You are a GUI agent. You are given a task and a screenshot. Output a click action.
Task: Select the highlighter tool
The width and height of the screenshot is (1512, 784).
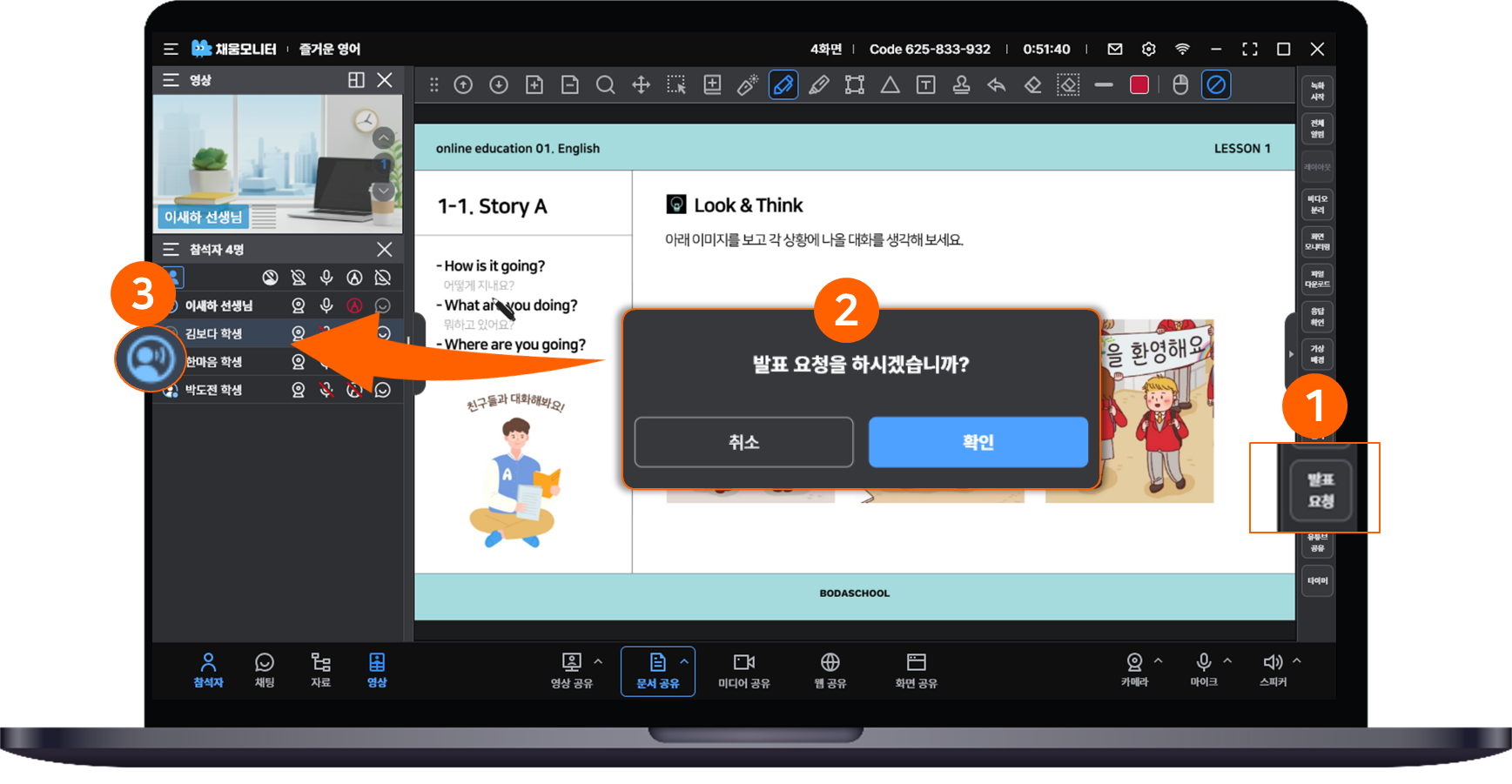pos(819,85)
